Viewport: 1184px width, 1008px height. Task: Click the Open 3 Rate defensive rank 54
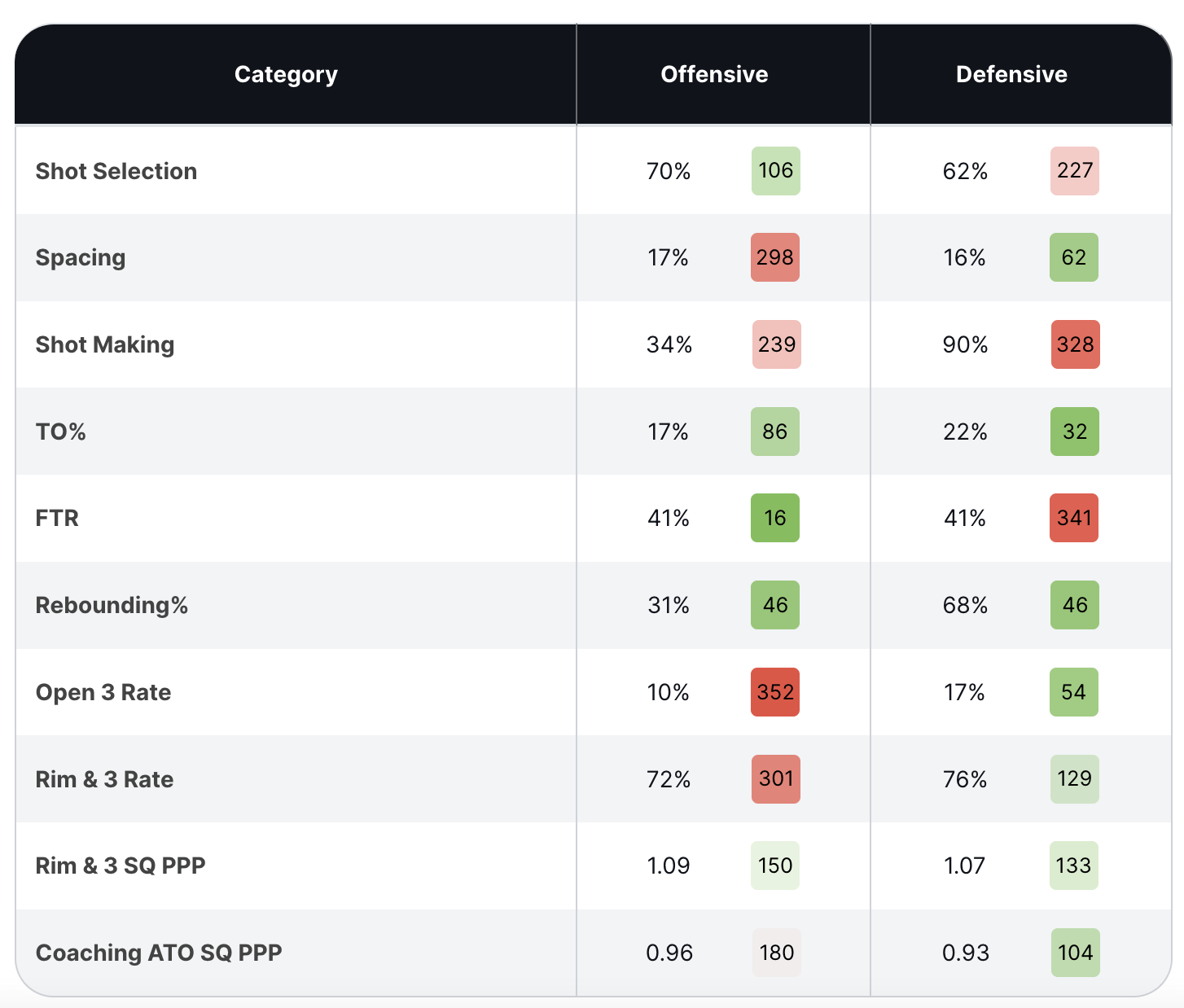(1074, 692)
